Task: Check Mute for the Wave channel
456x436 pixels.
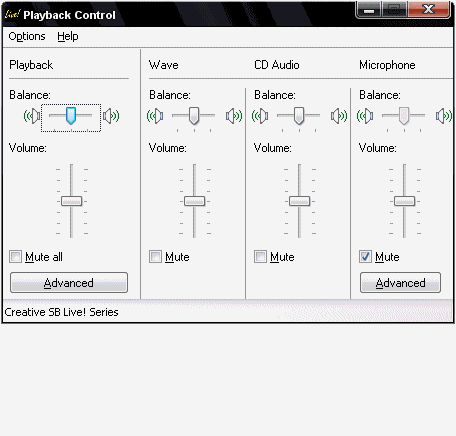Action: pyautogui.click(x=155, y=257)
